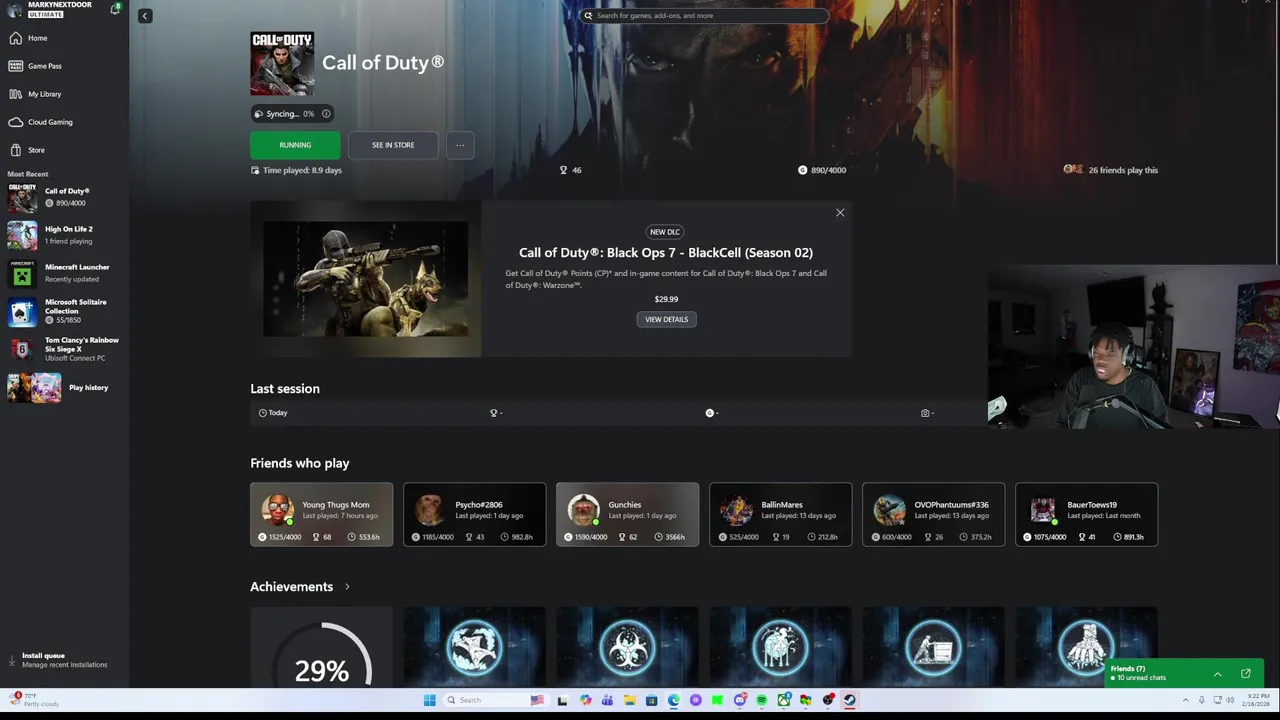Click the info icon next to Syncing
This screenshot has height=720, width=1280.
coord(326,114)
